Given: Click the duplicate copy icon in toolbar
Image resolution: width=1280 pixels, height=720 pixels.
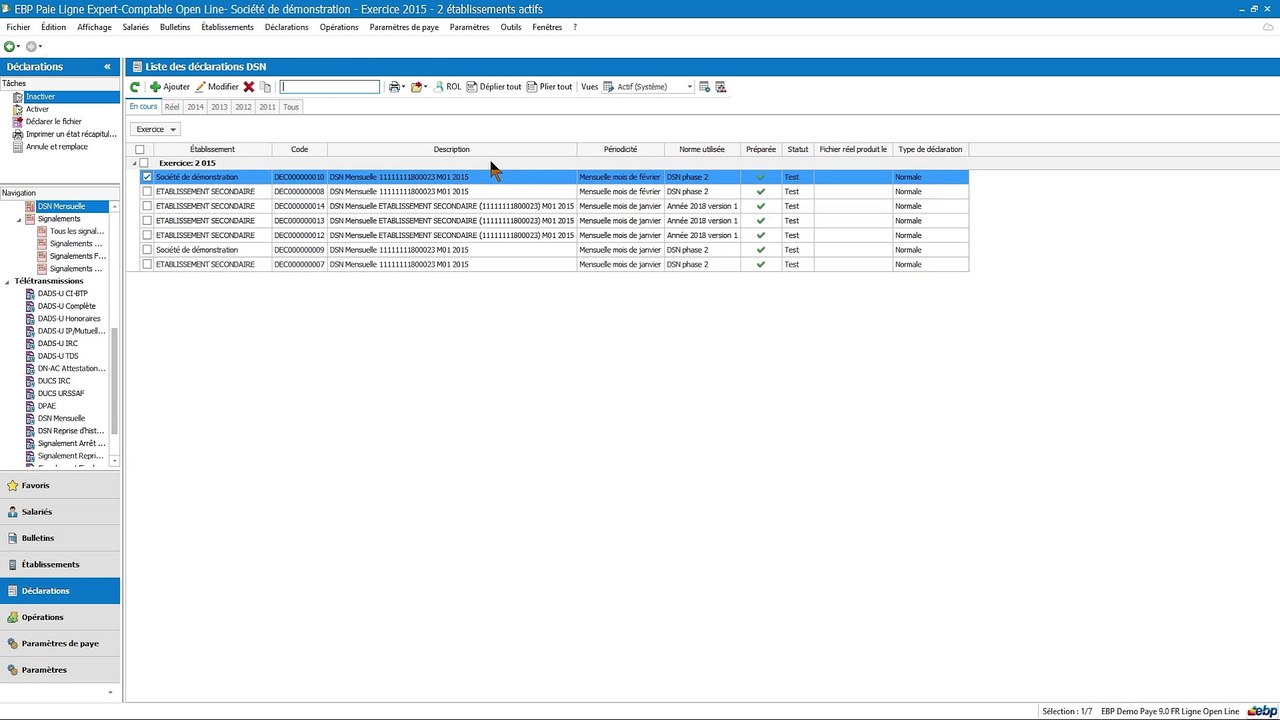Looking at the screenshot, I should [266, 87].
